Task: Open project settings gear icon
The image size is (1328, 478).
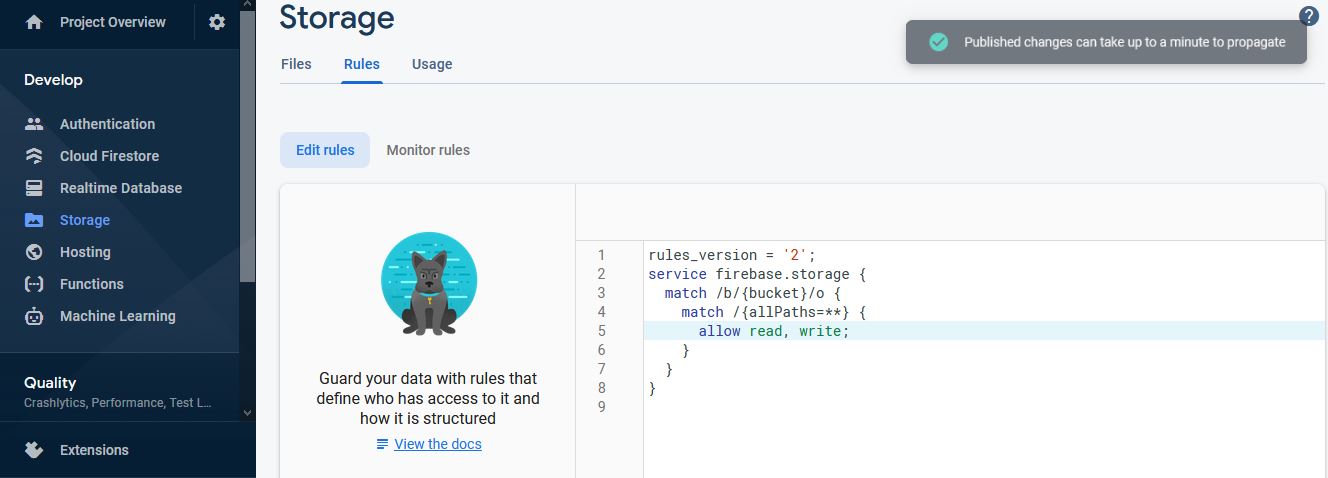Action: (x=217, y=22)
